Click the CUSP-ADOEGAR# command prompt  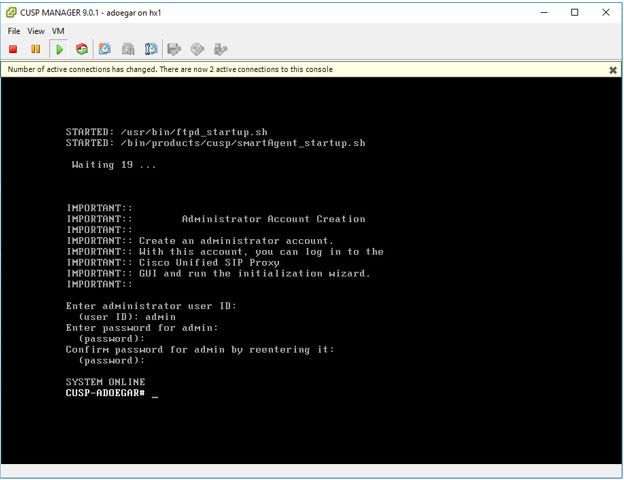pyautogui.click(x=105, y=393)
